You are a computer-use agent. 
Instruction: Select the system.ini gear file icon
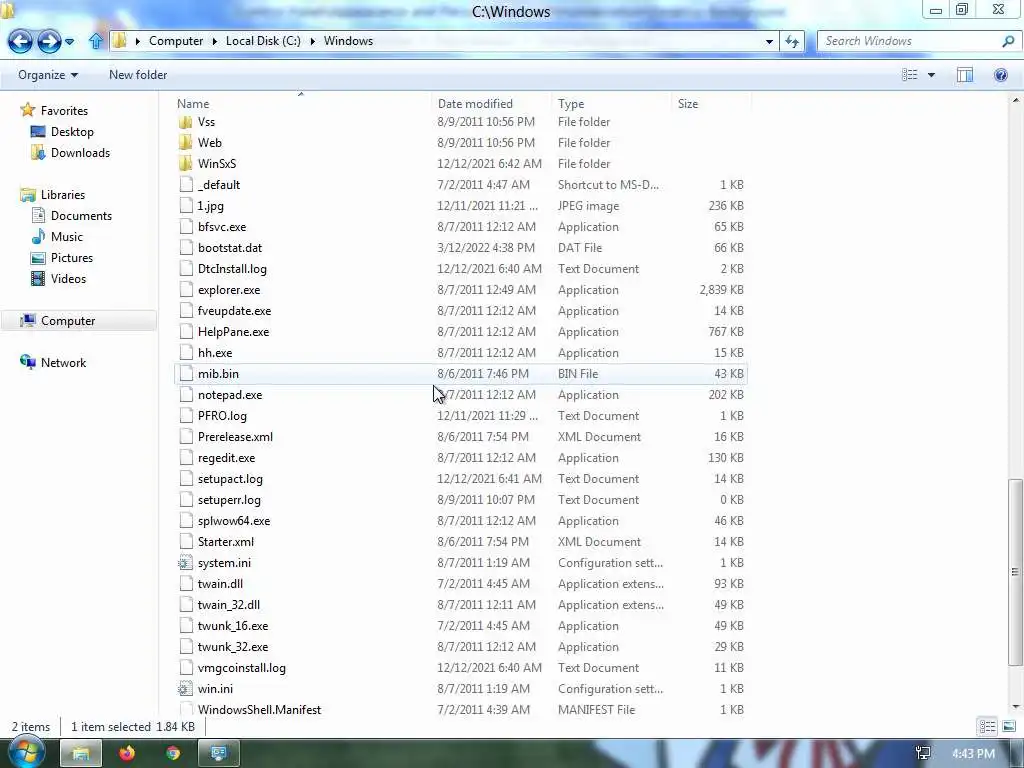tap(185, 563)
